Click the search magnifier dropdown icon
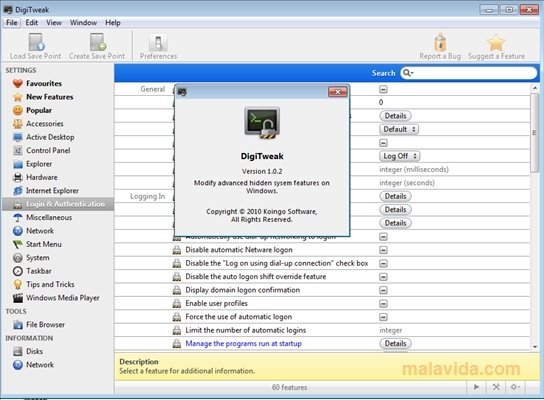The width and height of the screenshot is (544, 400). click(x=408, y=73)
